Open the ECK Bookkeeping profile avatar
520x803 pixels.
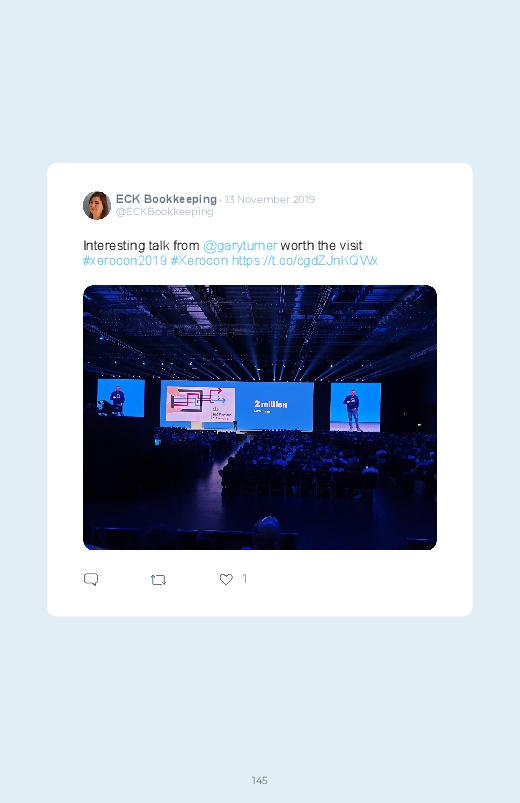click(97, 205)
